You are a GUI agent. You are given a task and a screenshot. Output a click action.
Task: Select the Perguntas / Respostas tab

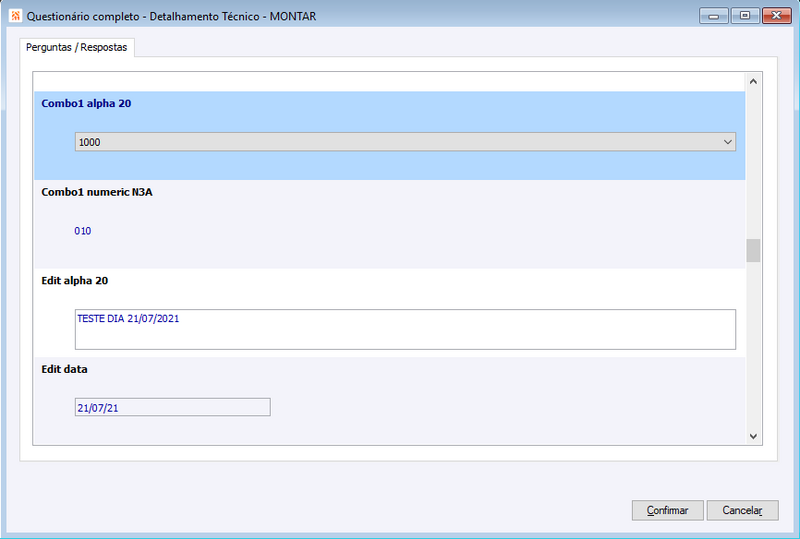pos(77,47)
